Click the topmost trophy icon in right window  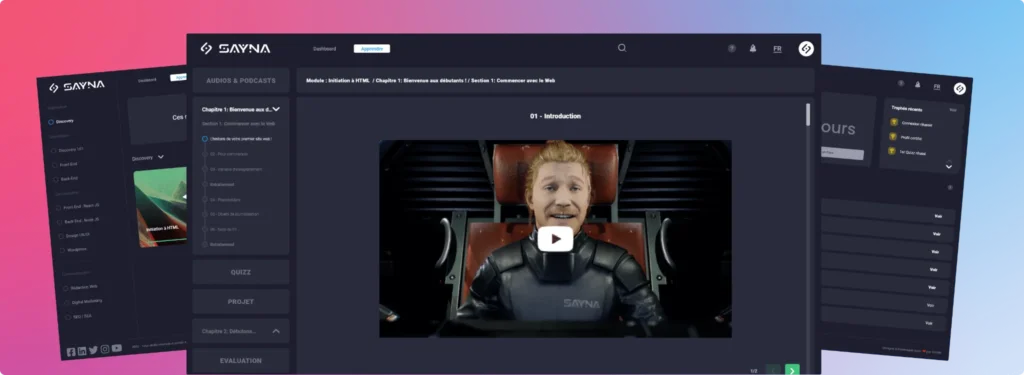894,122
